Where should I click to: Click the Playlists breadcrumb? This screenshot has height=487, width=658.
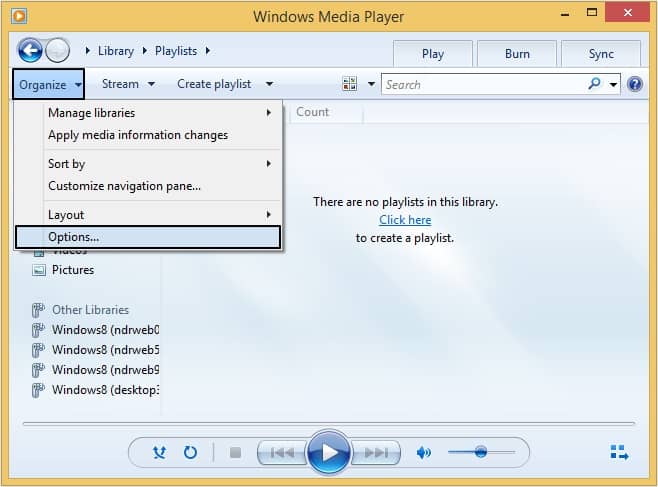(176, 51)
